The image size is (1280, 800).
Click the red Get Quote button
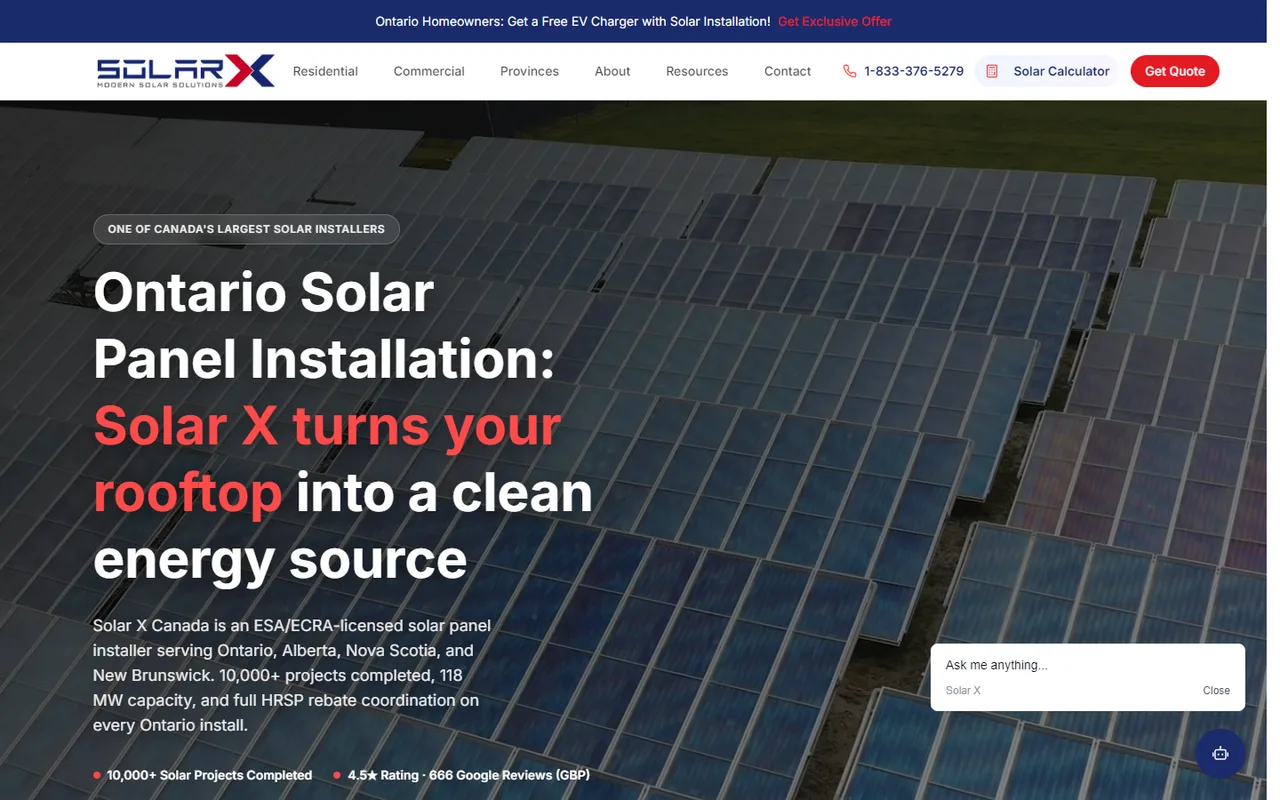tap(1175, 71)
